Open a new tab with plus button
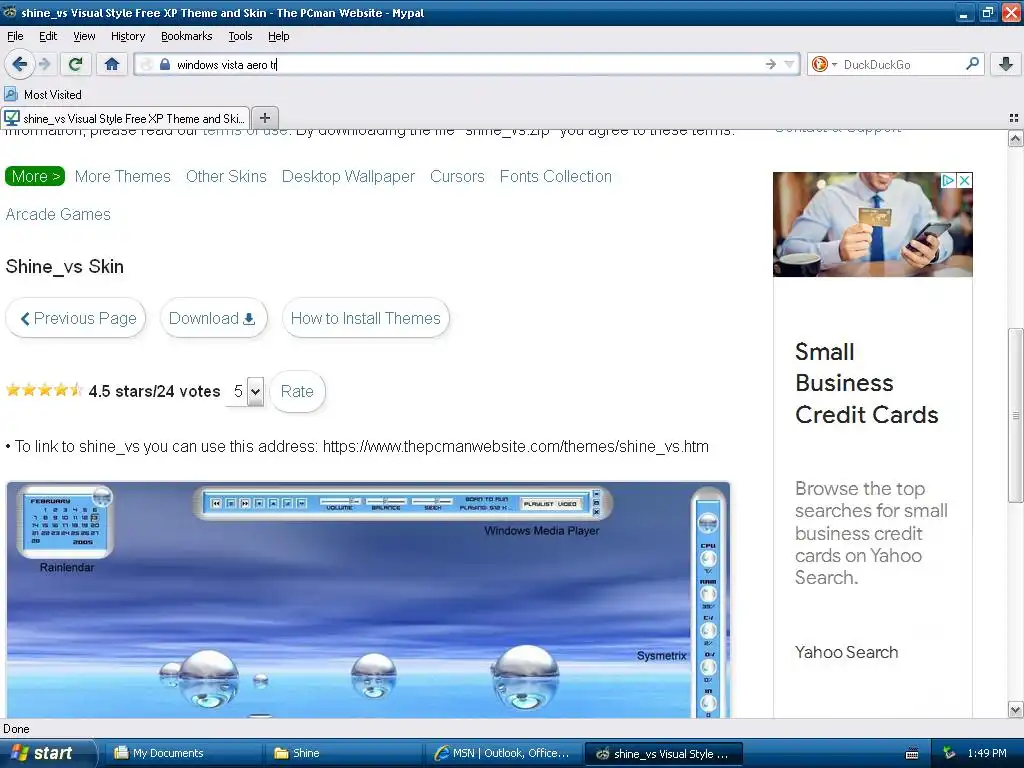 click(x=264, y=118)
